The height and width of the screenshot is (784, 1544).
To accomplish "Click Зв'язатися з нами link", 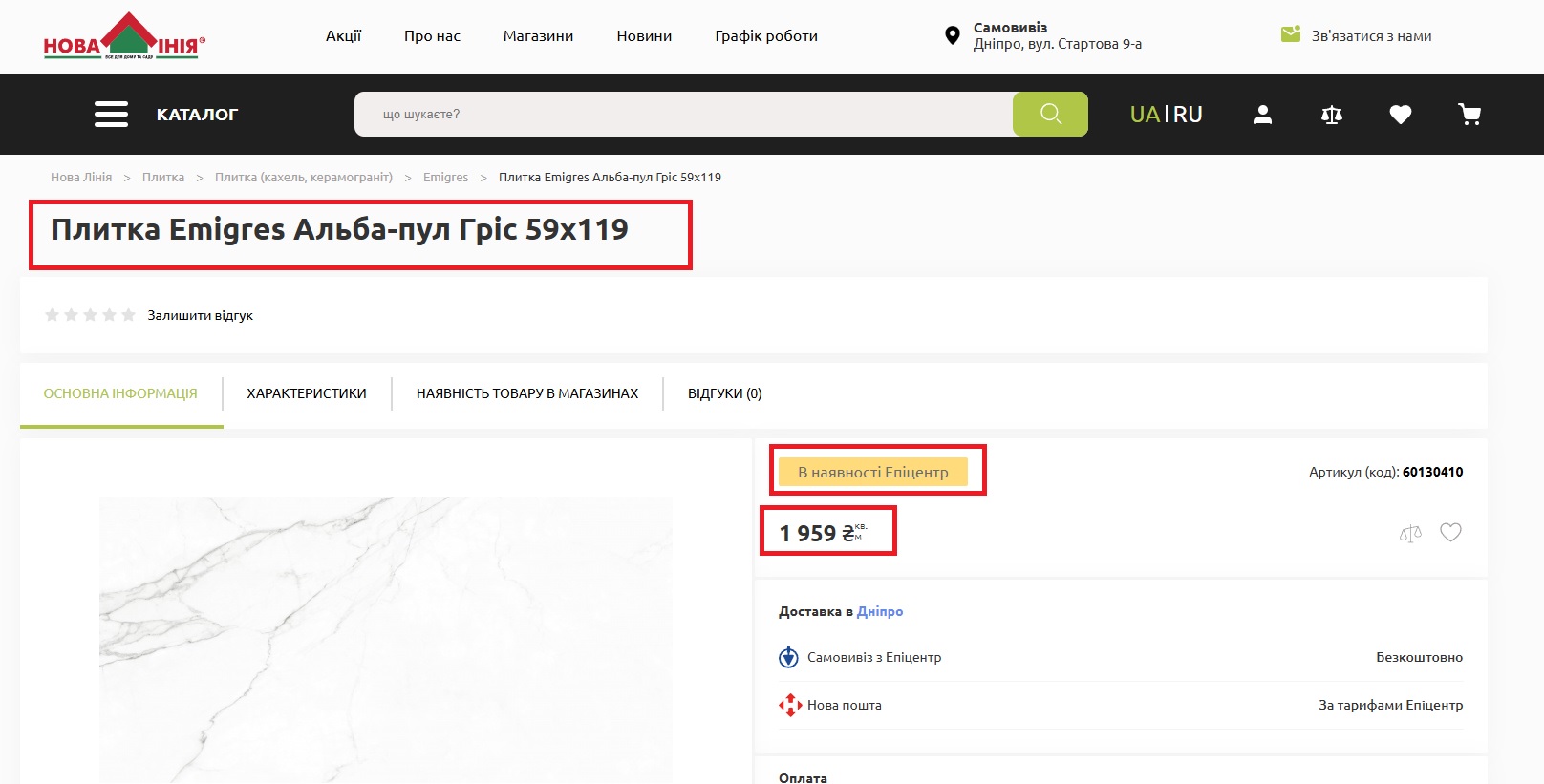I will 1371,36.
